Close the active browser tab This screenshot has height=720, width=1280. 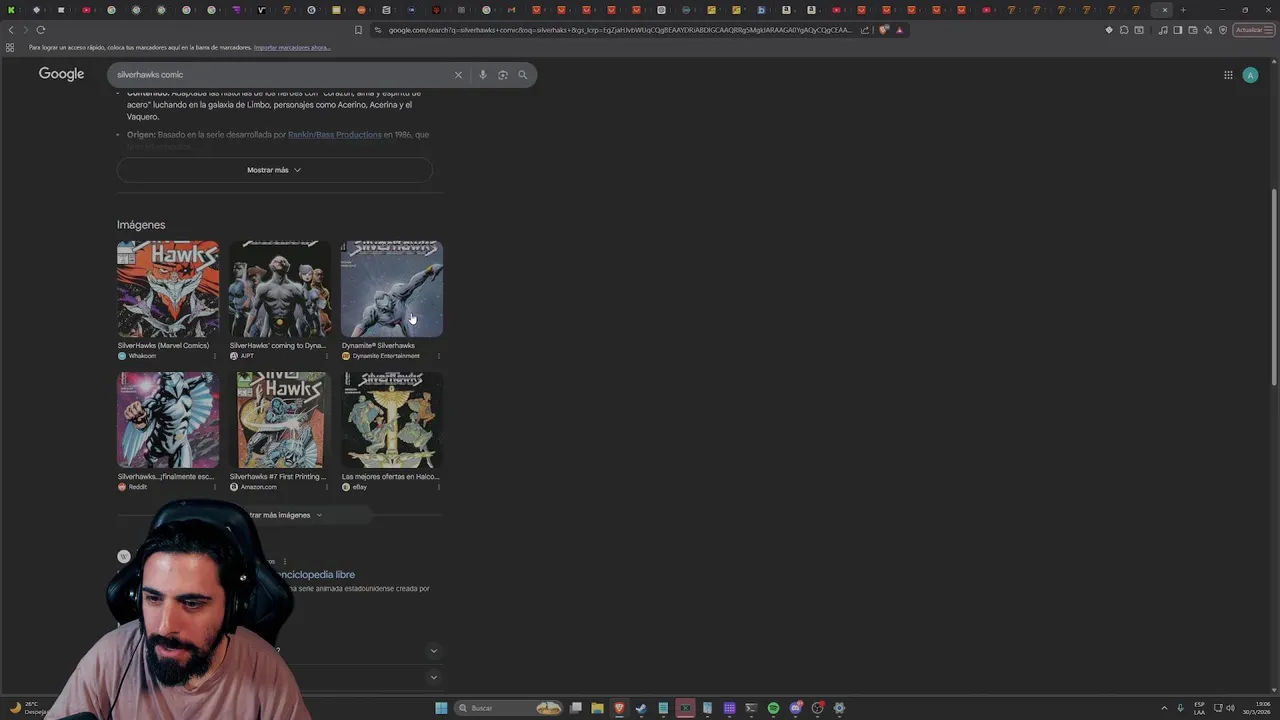coord(1164,10)
